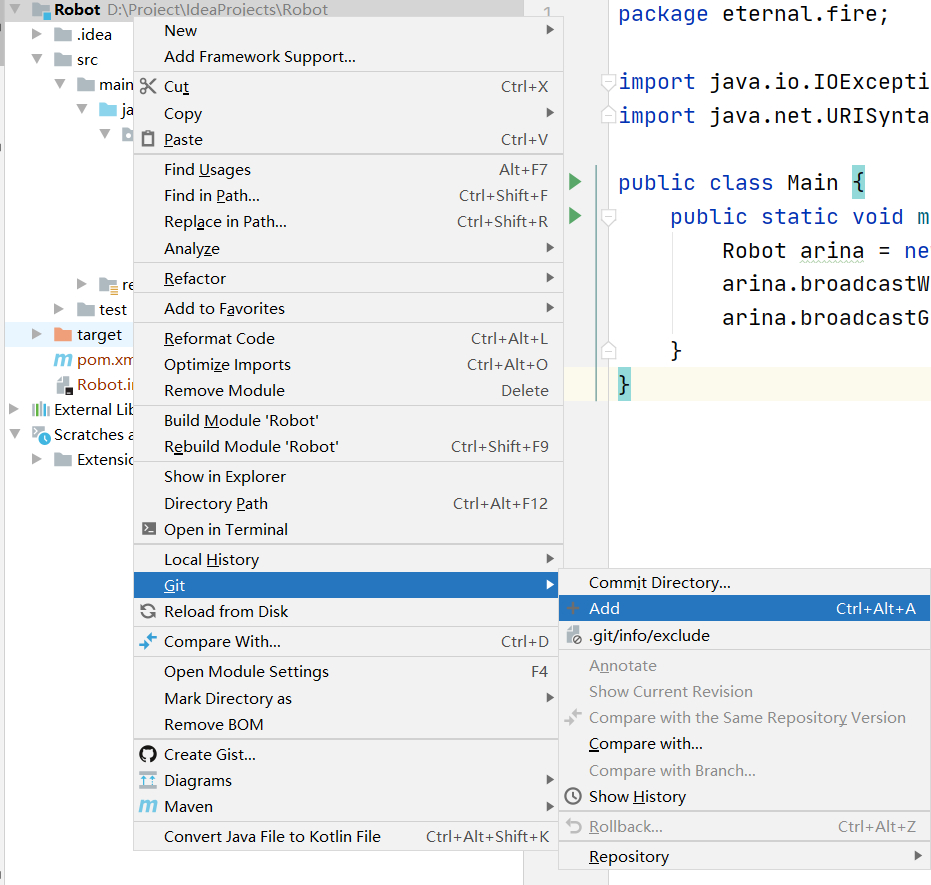Select Build Module 'Robot'
931x885 pixels.
pyautogui.click(x=348, y=420)
